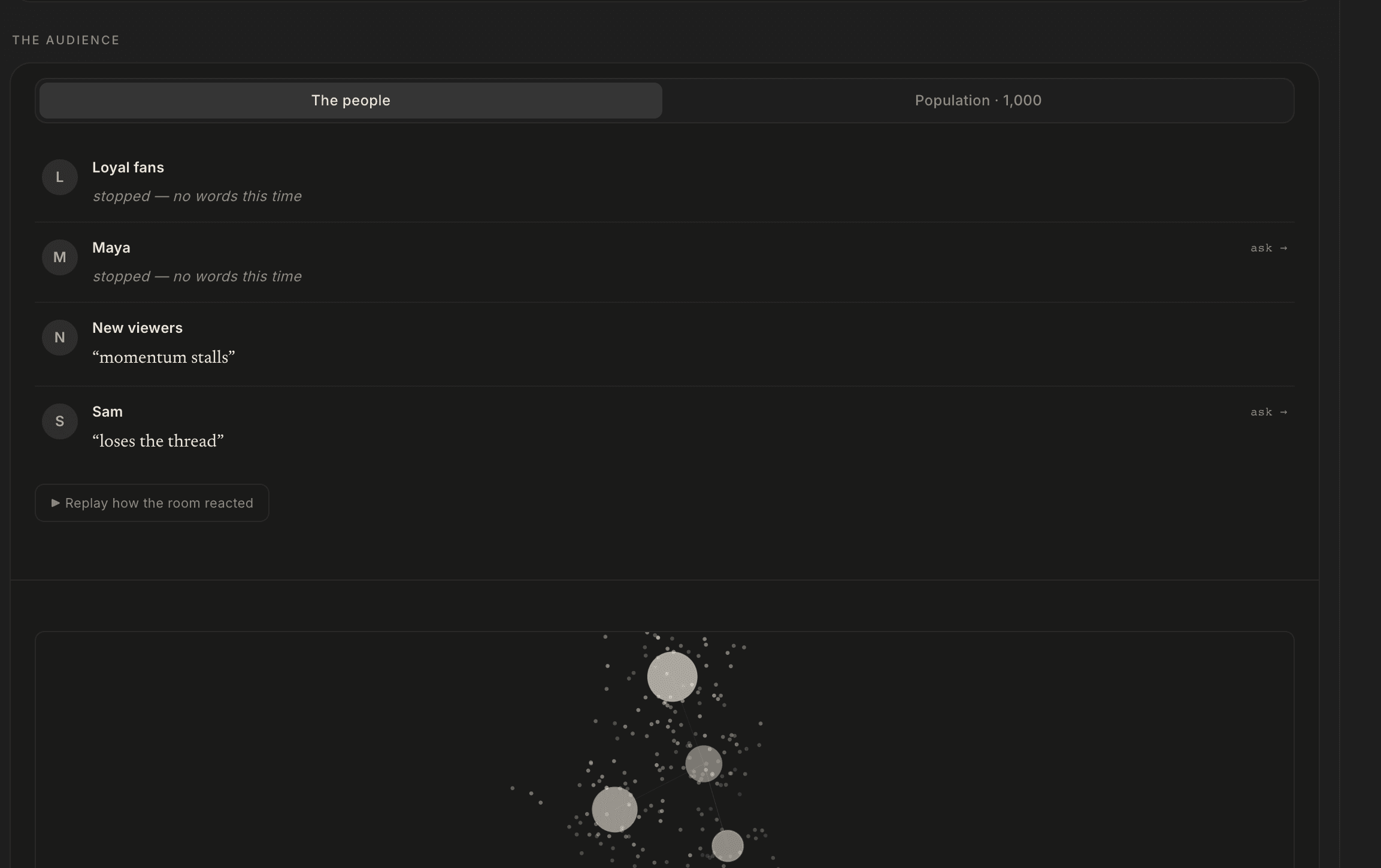Click the New viewers N avatar
Image resolution: width=1381 pixels, height=868 pixels.
[60, 338]
